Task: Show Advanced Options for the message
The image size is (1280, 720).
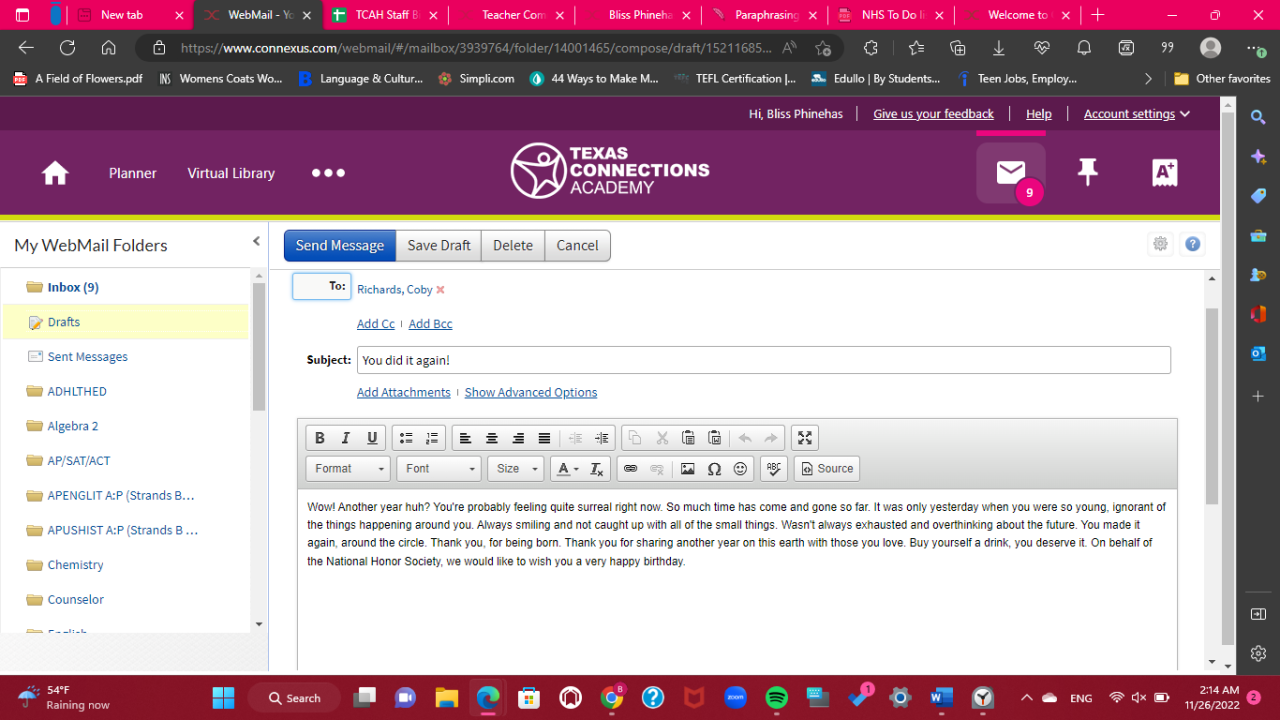Action: tap(531, 393)
